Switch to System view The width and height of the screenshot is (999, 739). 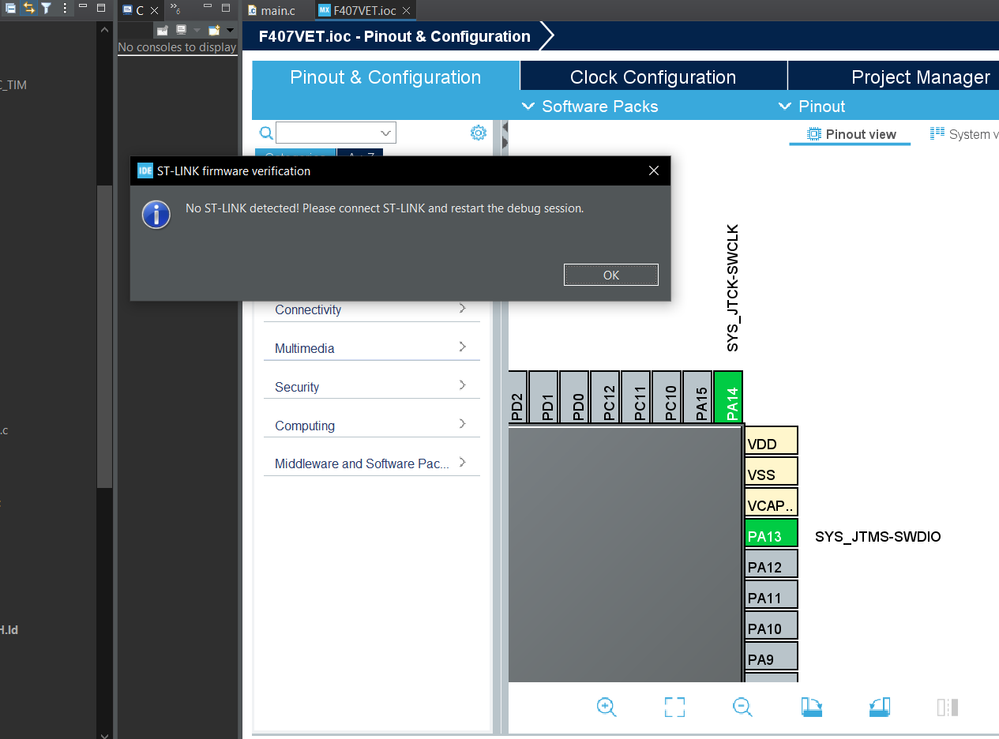[964, 134]
